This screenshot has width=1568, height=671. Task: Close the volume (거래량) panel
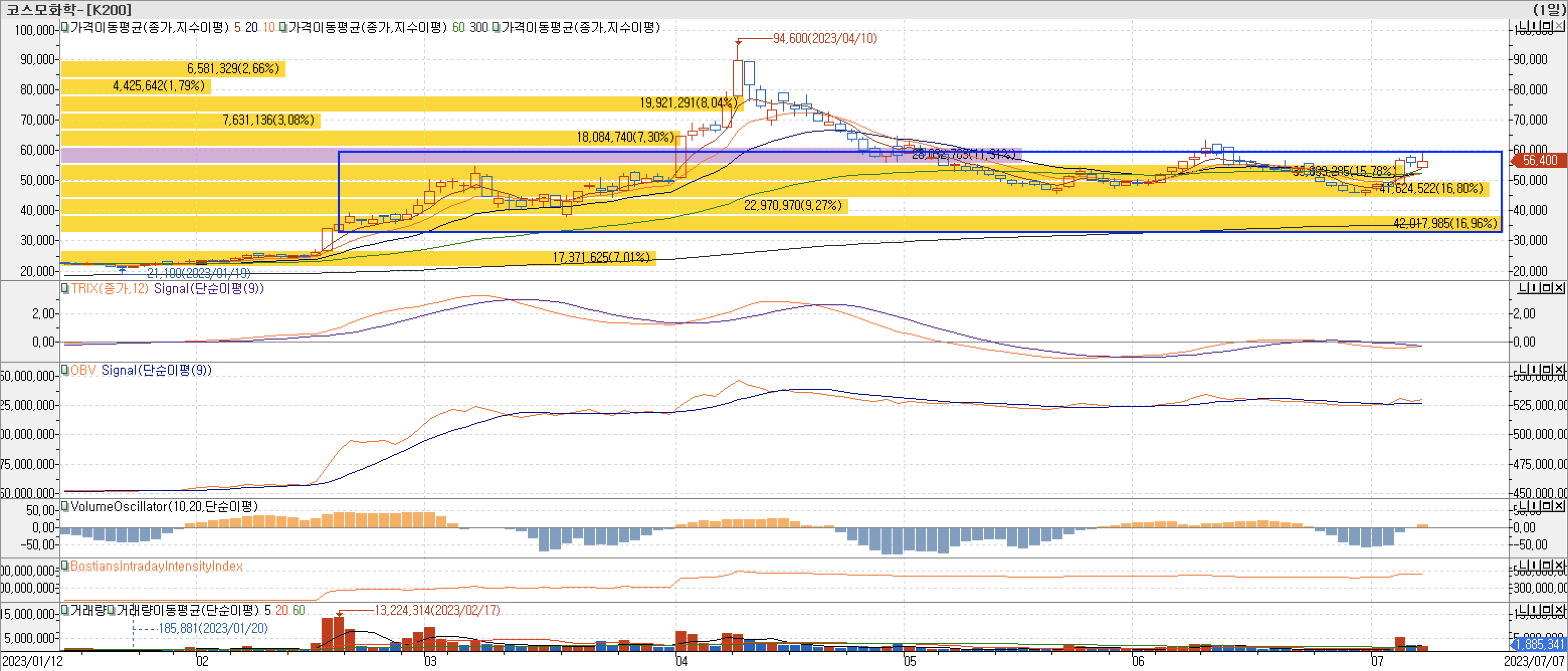(1559, 610)
